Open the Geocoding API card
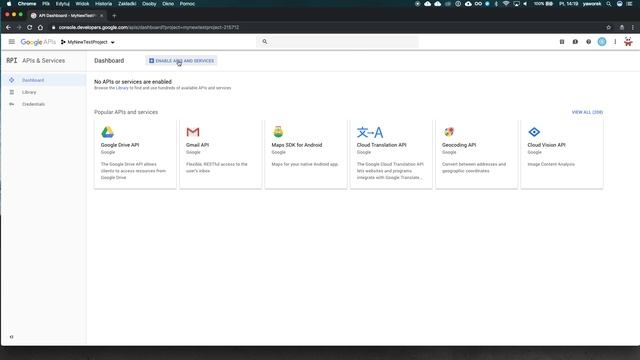The image size is (640, 360). 476,154
